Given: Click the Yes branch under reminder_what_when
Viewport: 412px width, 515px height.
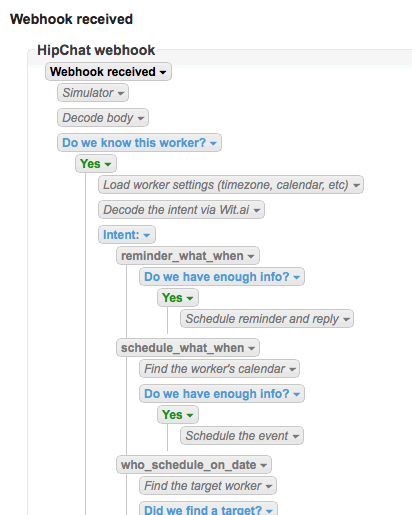Looking at the screenshot, I should 178,298.
